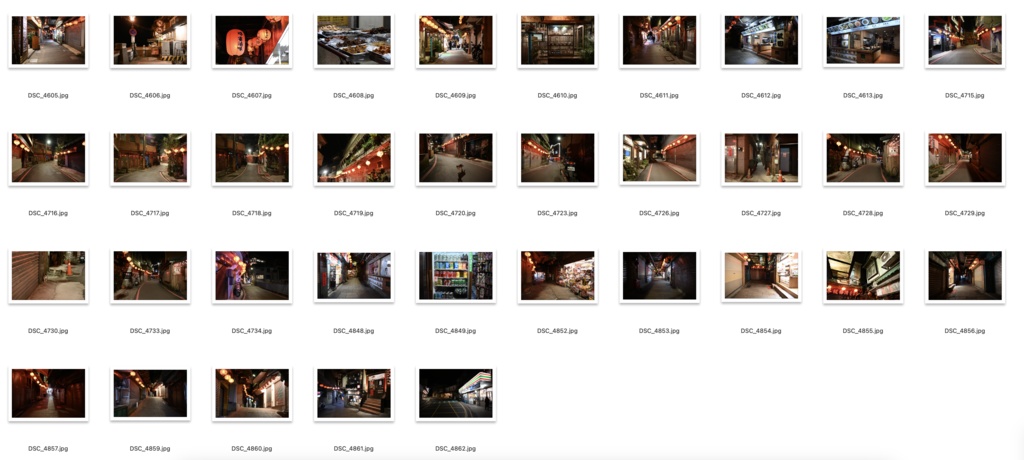Click the file name label DSC_4857.jpg
The height and width of the screenshot is (460, 1024).
coord(48,448)
